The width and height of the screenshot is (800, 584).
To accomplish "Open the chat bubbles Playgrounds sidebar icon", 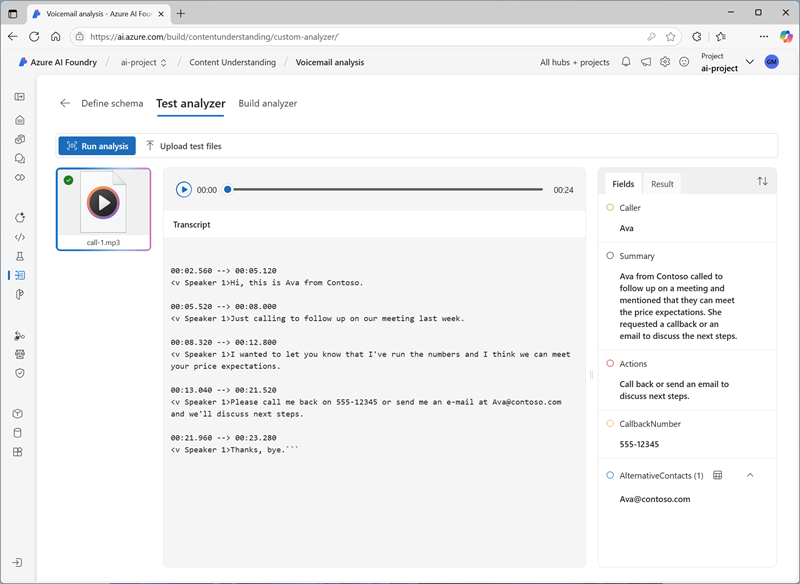I will coord(19,159).
